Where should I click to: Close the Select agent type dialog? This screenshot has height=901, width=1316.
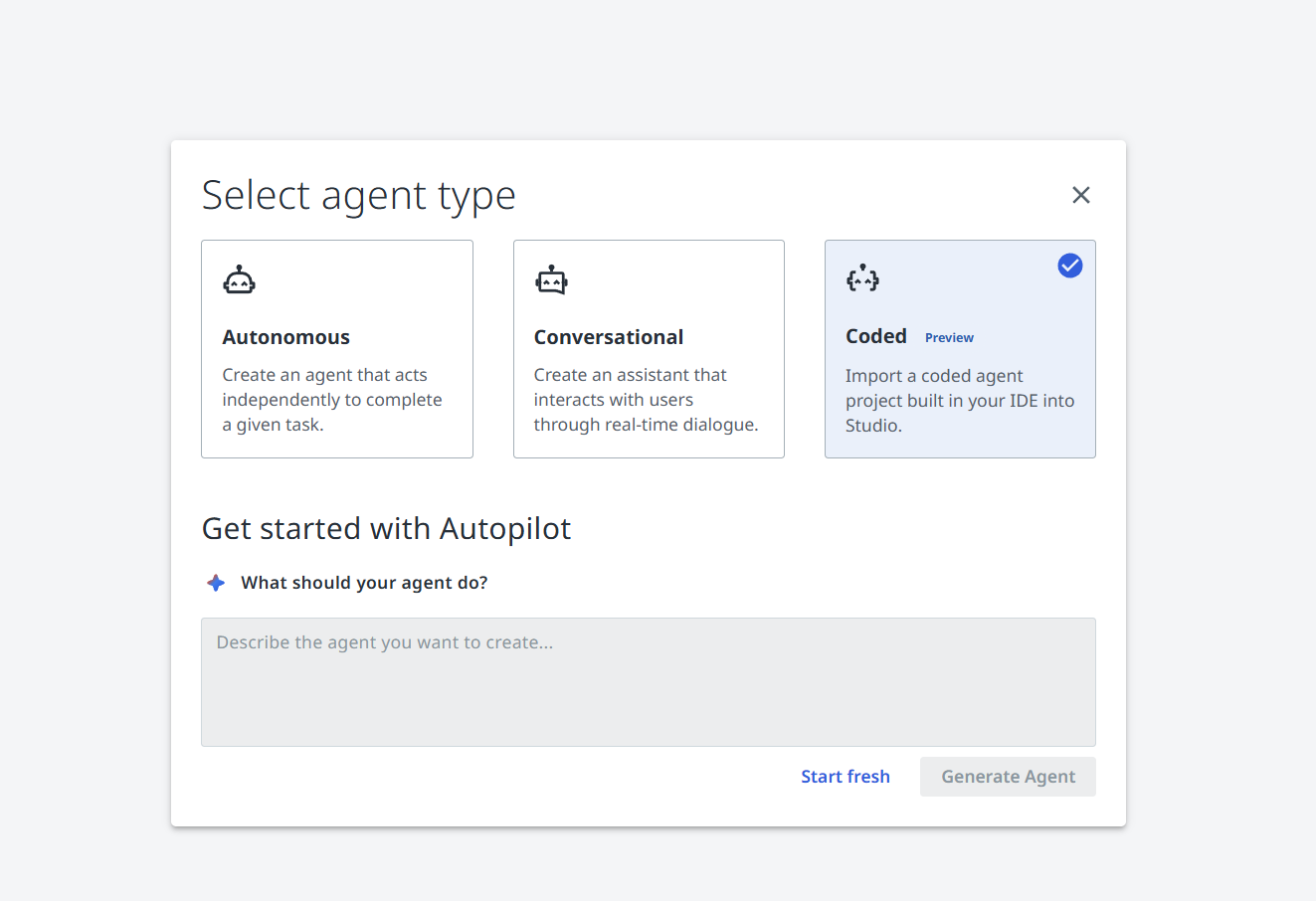coord(1081,195)
